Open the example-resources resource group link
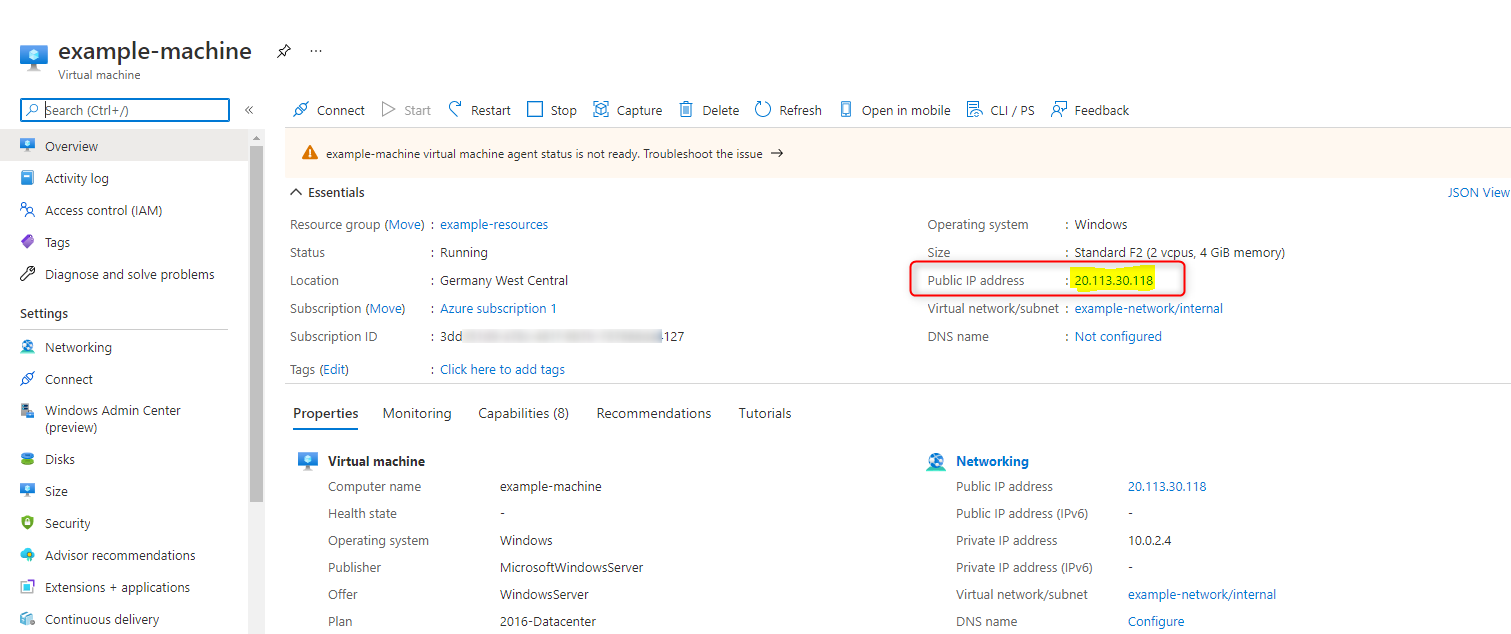 494,224
